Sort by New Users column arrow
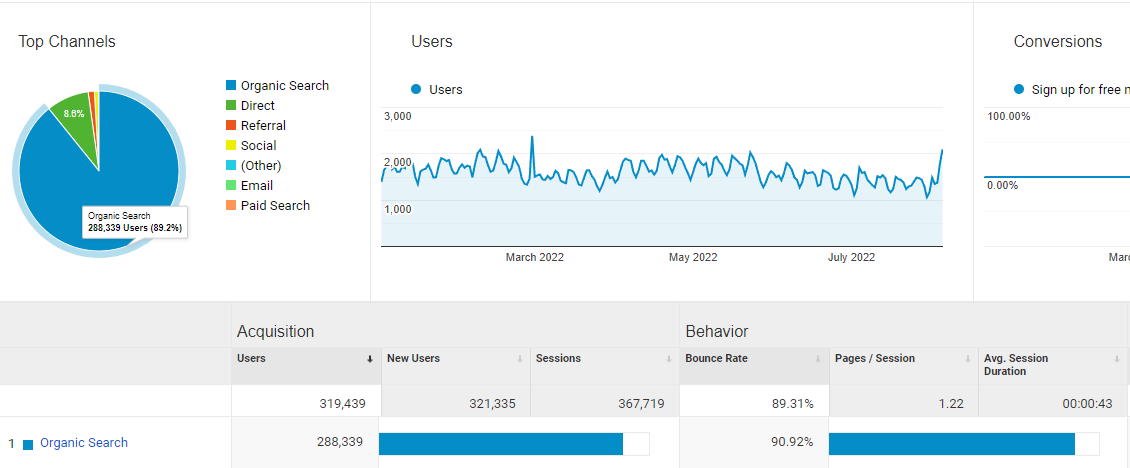 click(x=520, y=358)
